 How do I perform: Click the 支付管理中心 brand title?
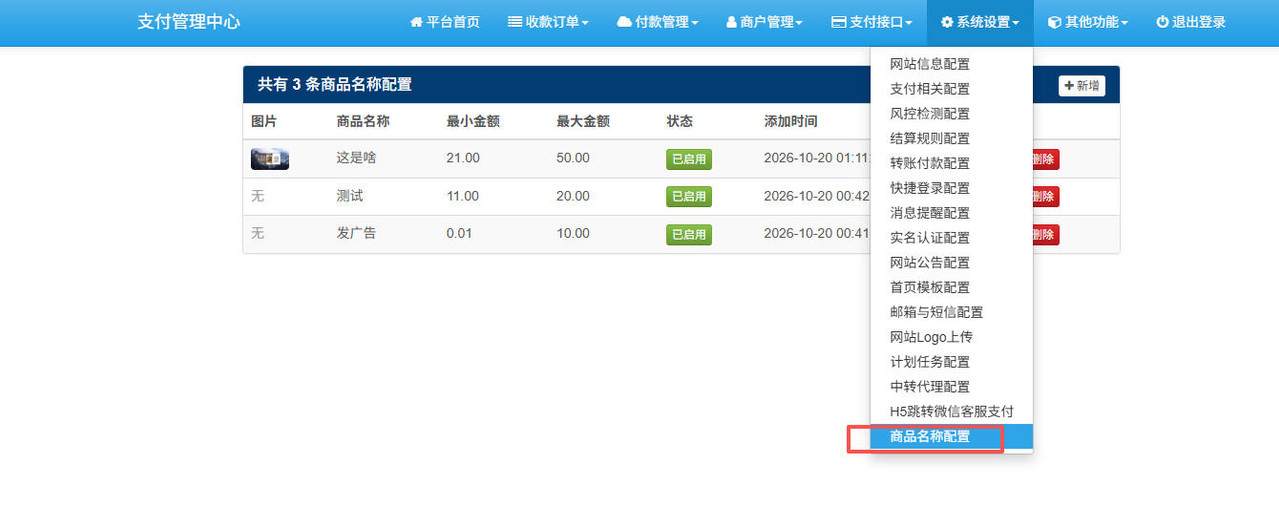pos(189,22)
